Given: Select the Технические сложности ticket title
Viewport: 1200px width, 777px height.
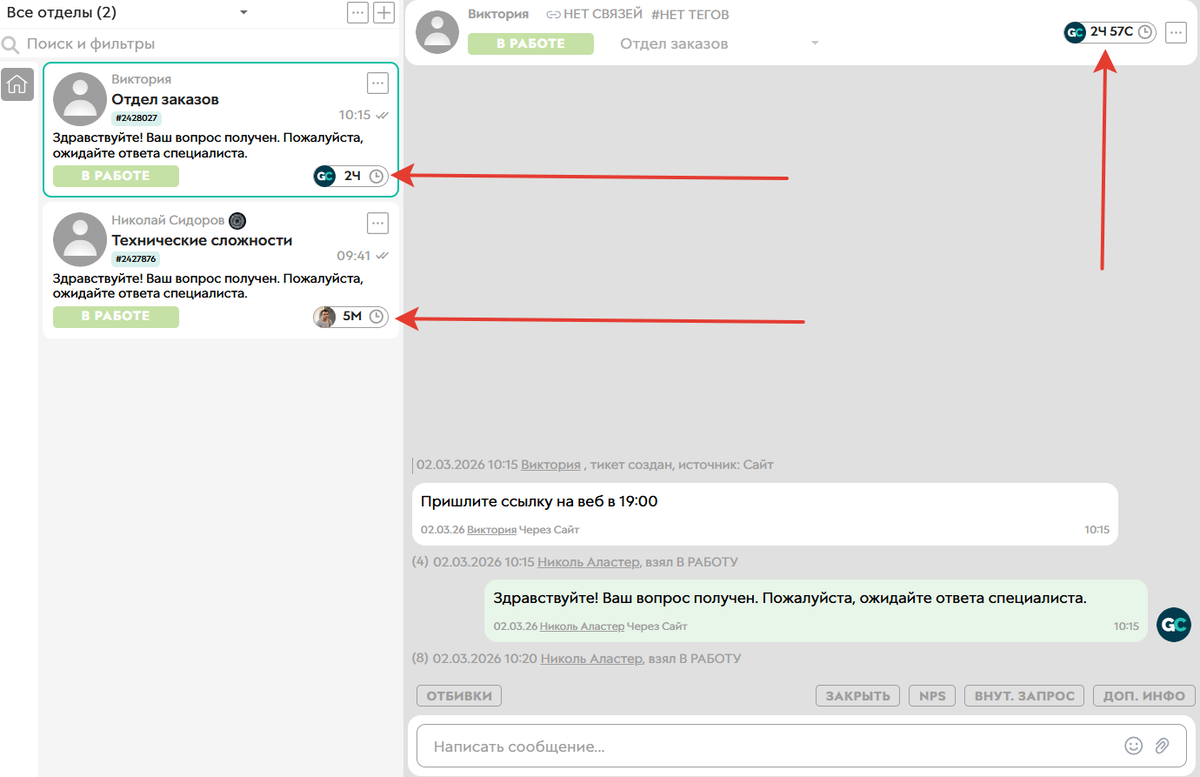Looking at the screenshot, I should [x=202, y=240].
